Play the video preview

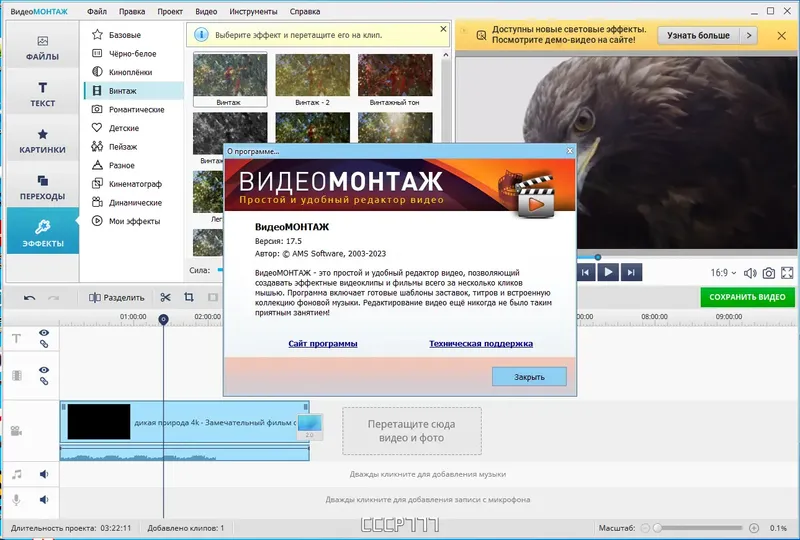point(608,272)
